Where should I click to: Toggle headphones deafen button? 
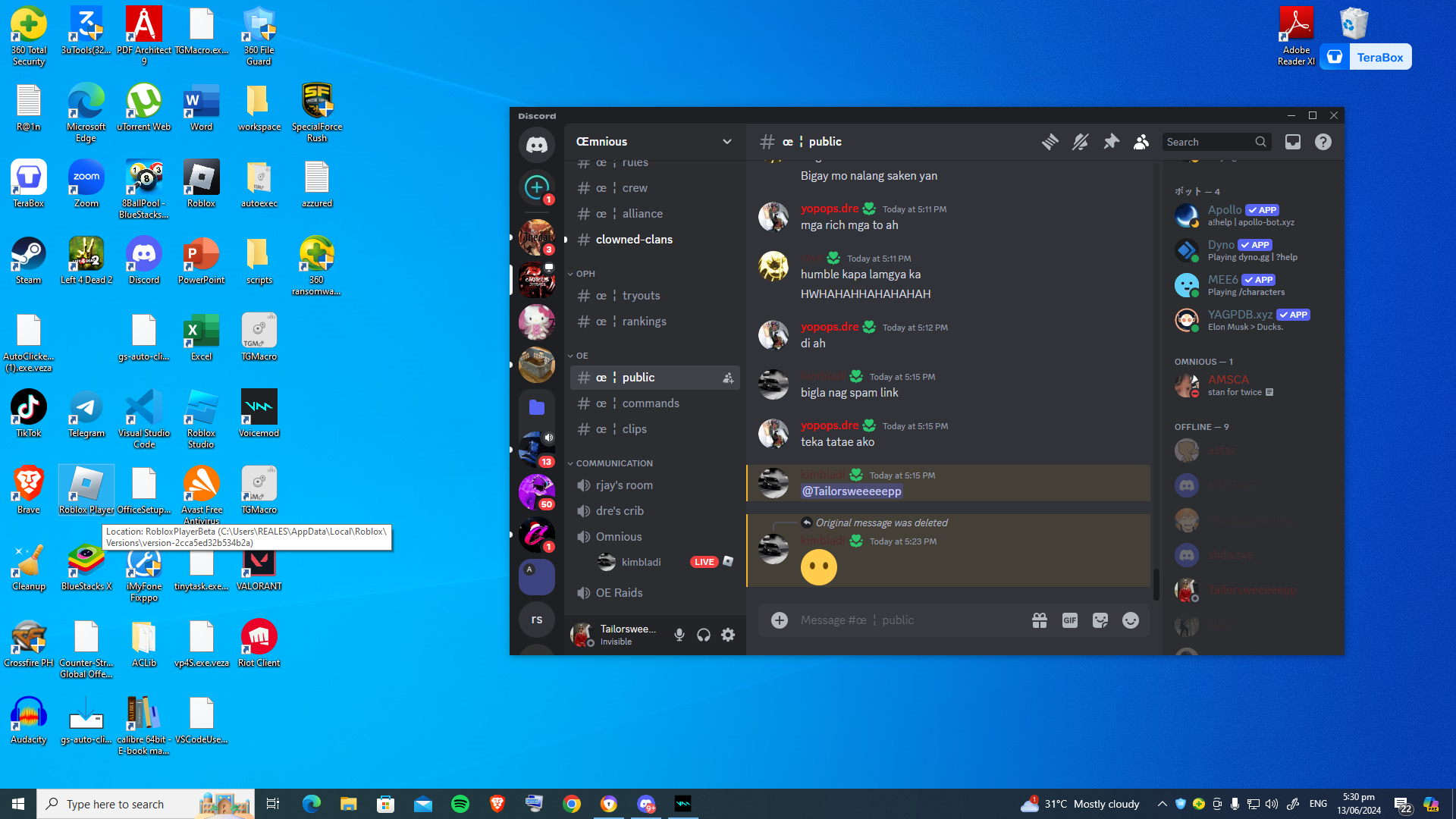[704, 635]
